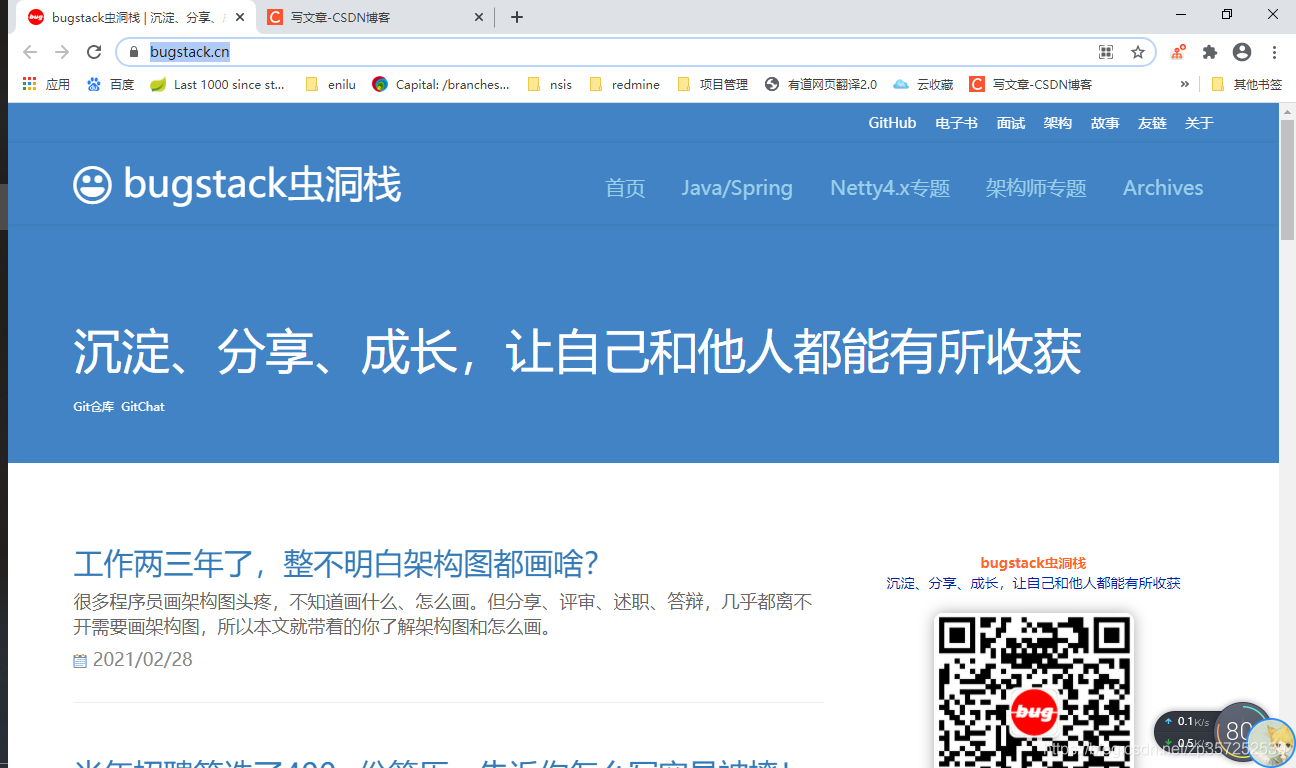Open 友链 in the top menu
The width and height of the screenshot is (1296, 768).
pos(1152,123)
